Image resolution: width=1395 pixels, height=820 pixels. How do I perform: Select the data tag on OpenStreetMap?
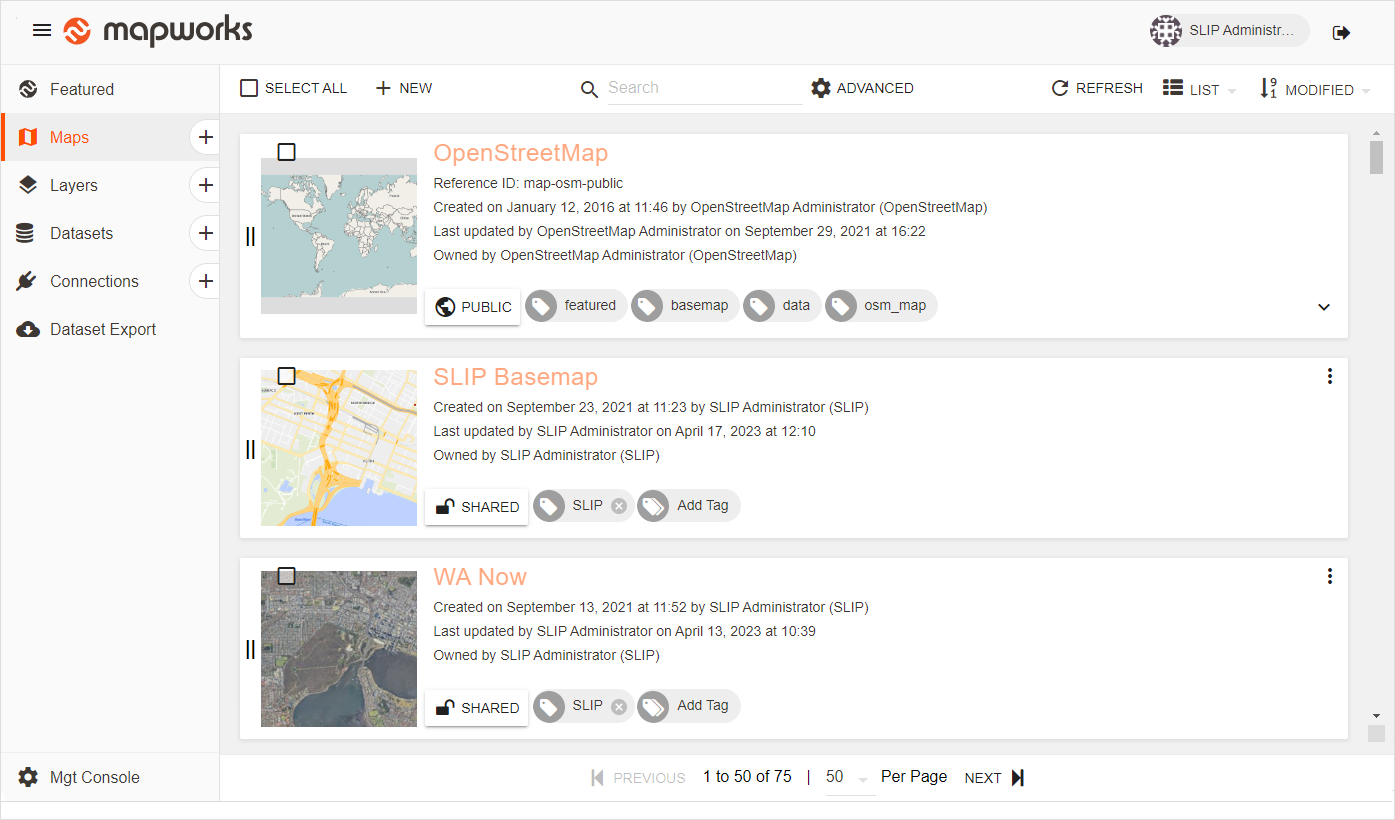pyautogui.click(x=783, y=306)
